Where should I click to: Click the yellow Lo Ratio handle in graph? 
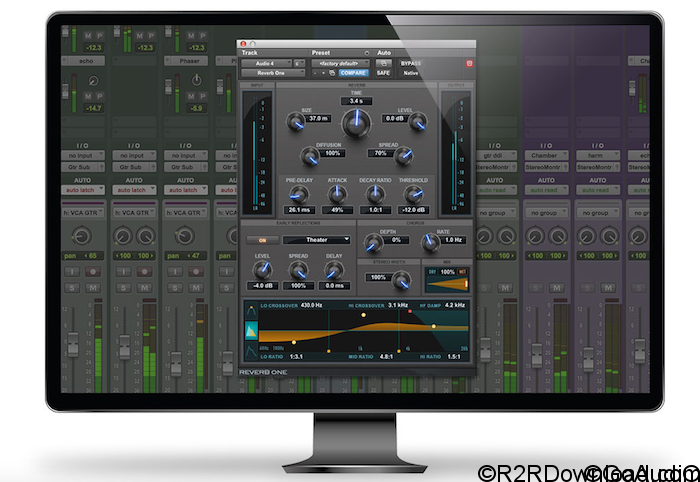(294, 342)
